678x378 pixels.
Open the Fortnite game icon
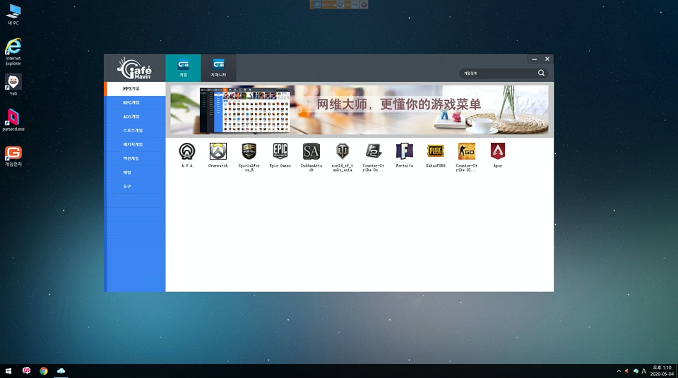coord(404,152)
